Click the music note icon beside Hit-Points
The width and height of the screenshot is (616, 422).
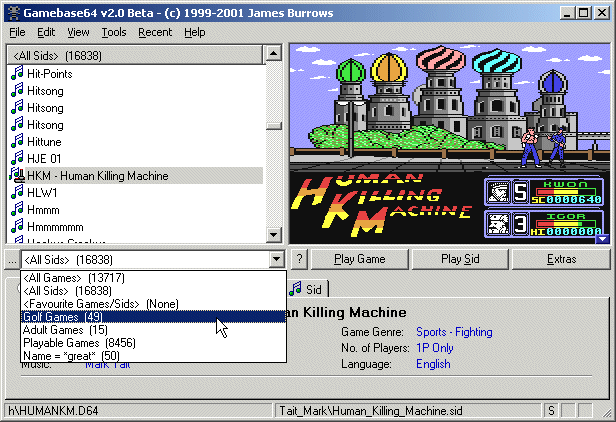coord(17,73)
